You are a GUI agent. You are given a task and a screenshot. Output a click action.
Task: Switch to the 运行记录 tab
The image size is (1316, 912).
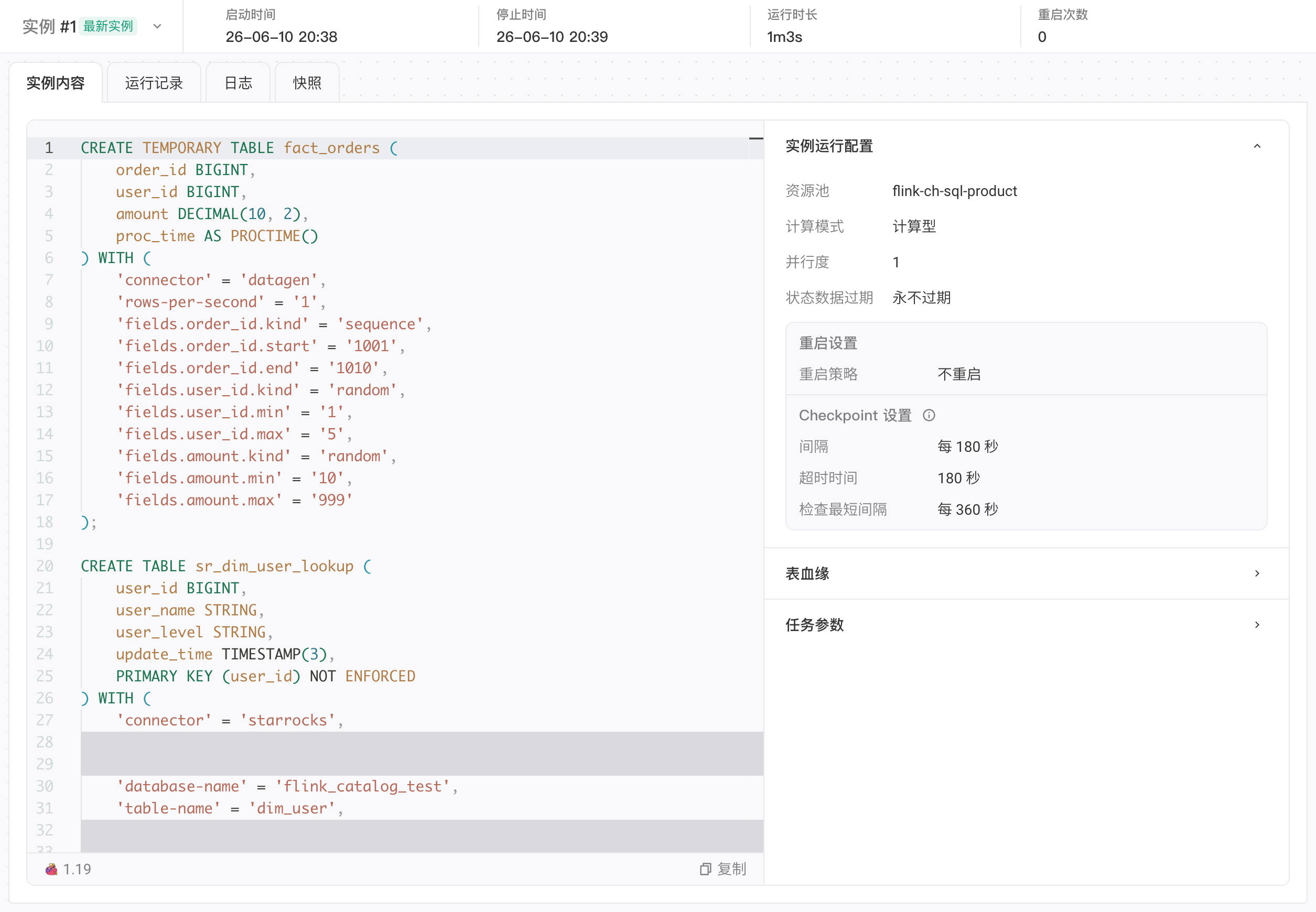tap(154, 83)
